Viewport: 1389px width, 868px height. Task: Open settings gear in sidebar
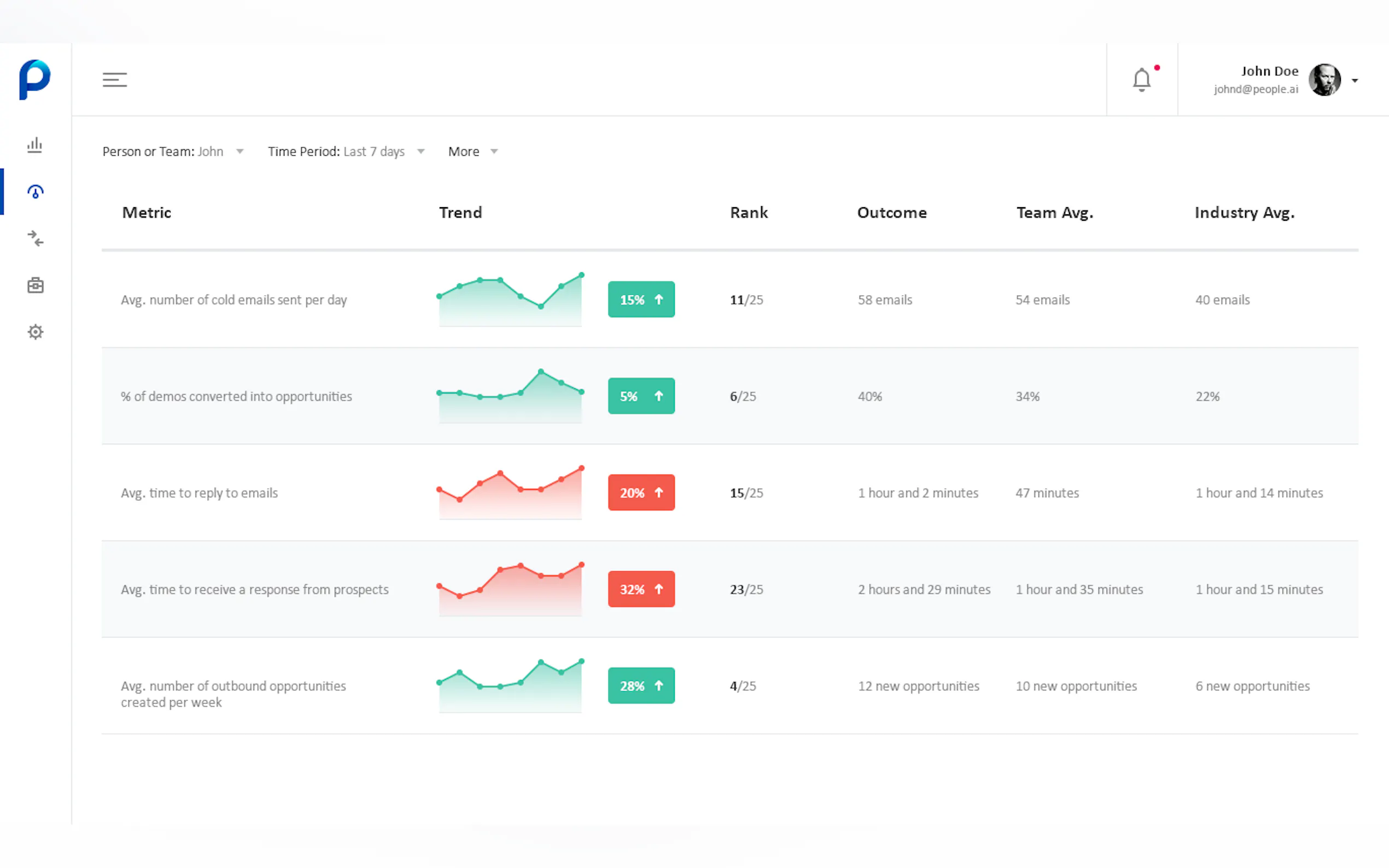click(x=36, y=332)
